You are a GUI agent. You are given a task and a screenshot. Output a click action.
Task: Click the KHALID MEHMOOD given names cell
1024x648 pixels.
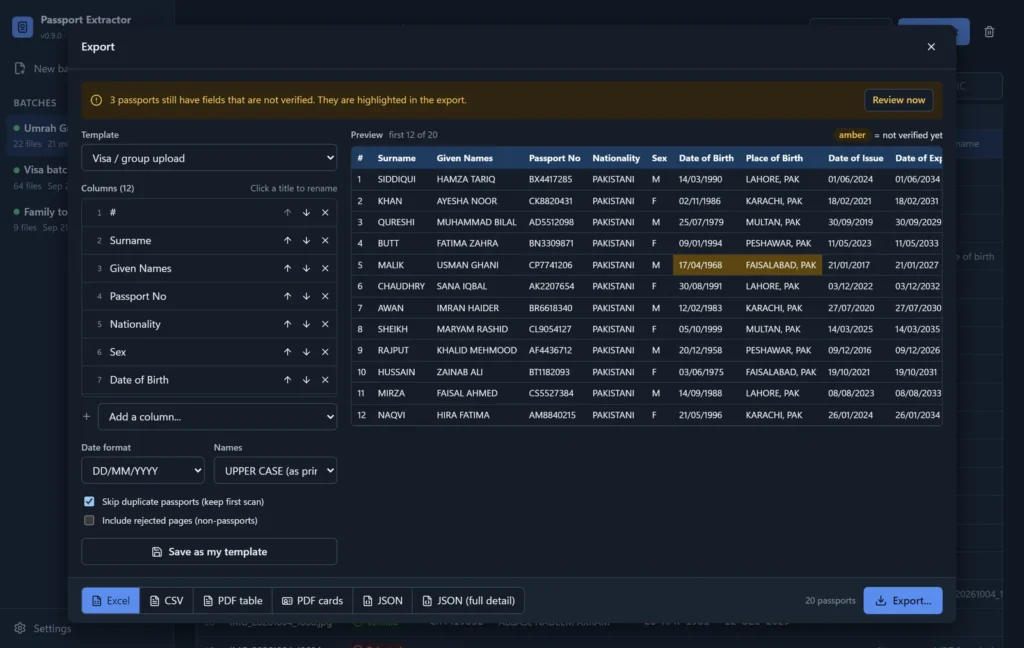[477, 350]
